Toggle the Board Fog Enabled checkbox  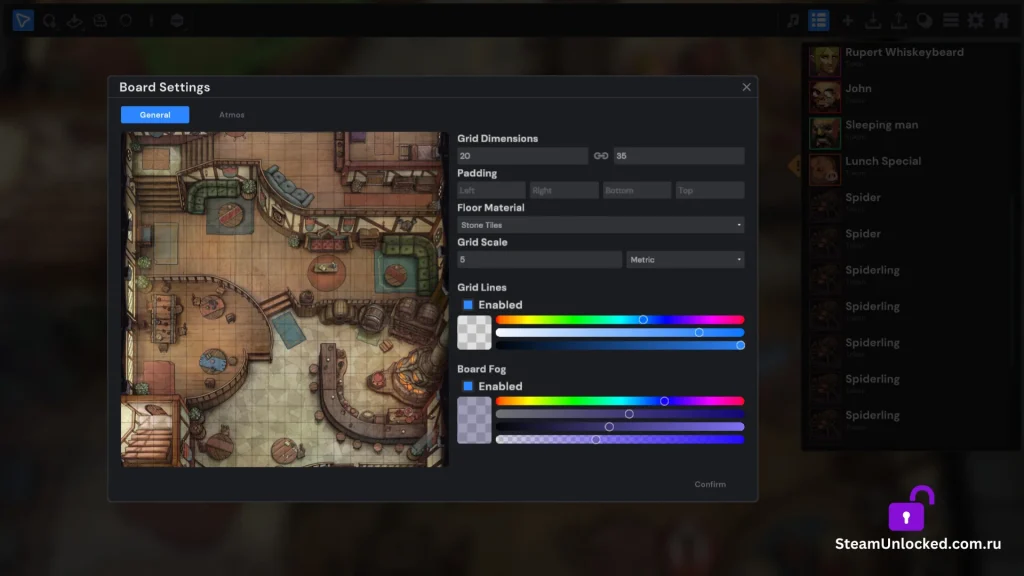[468, 387]
